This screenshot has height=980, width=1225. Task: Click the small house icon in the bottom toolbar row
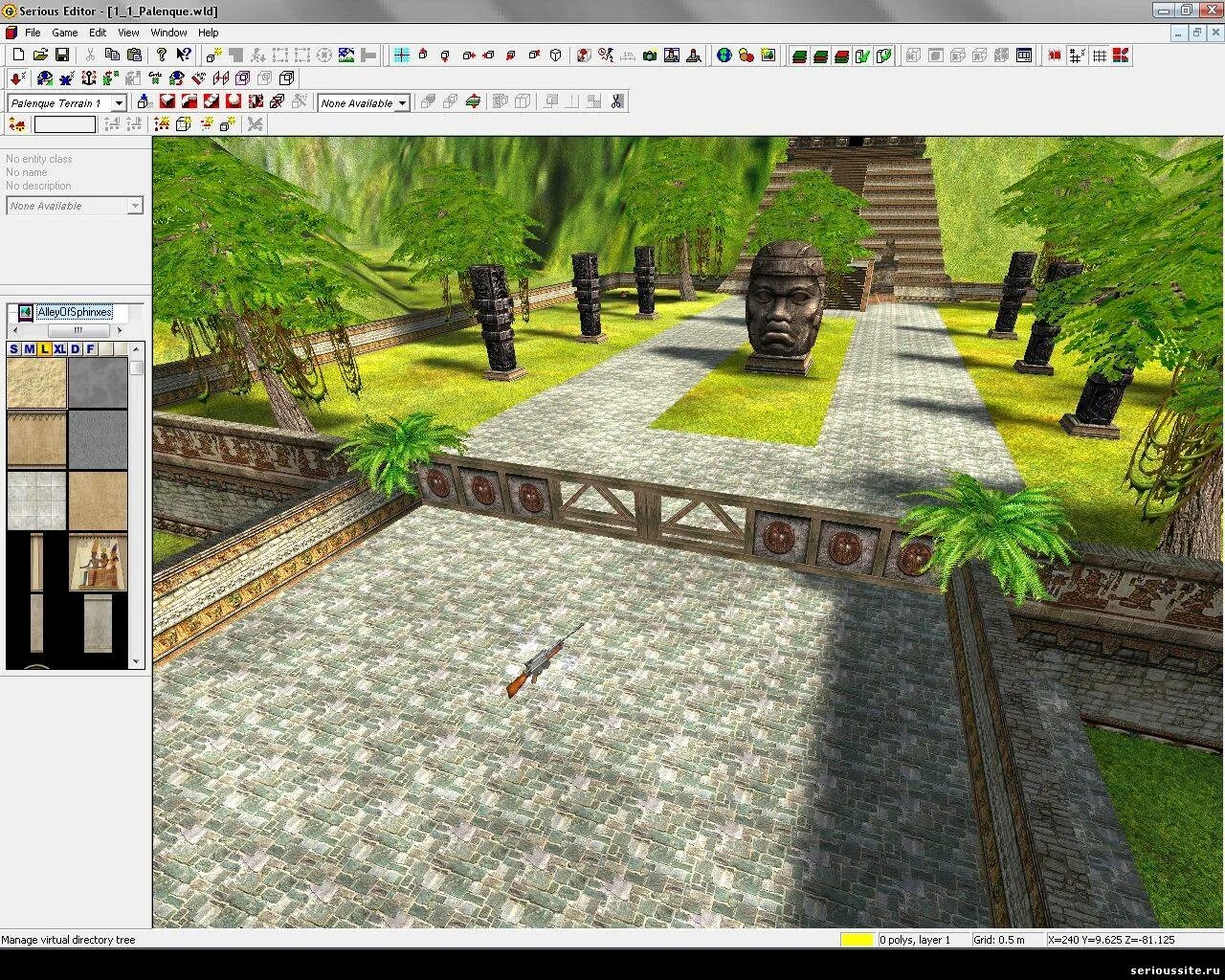click(17, 124)
